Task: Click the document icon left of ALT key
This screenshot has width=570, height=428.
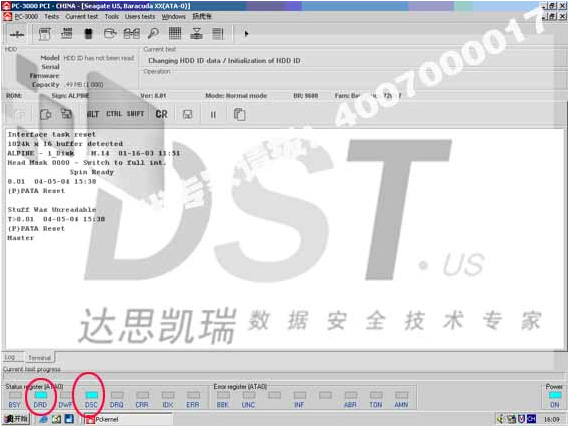Action: tap(45, 115)
